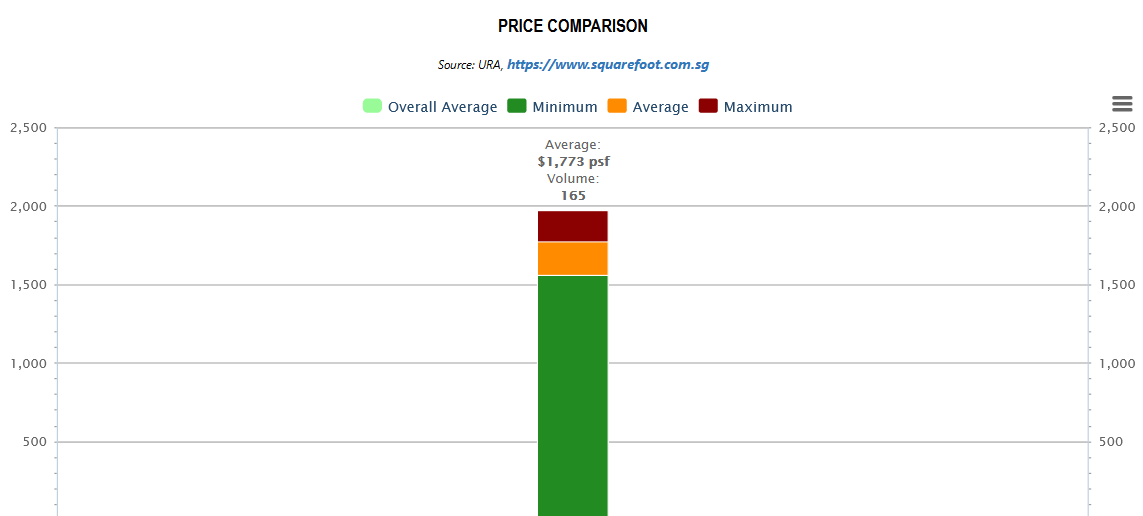Open the squarefoot.com.sg source link

tap(608, 65)
